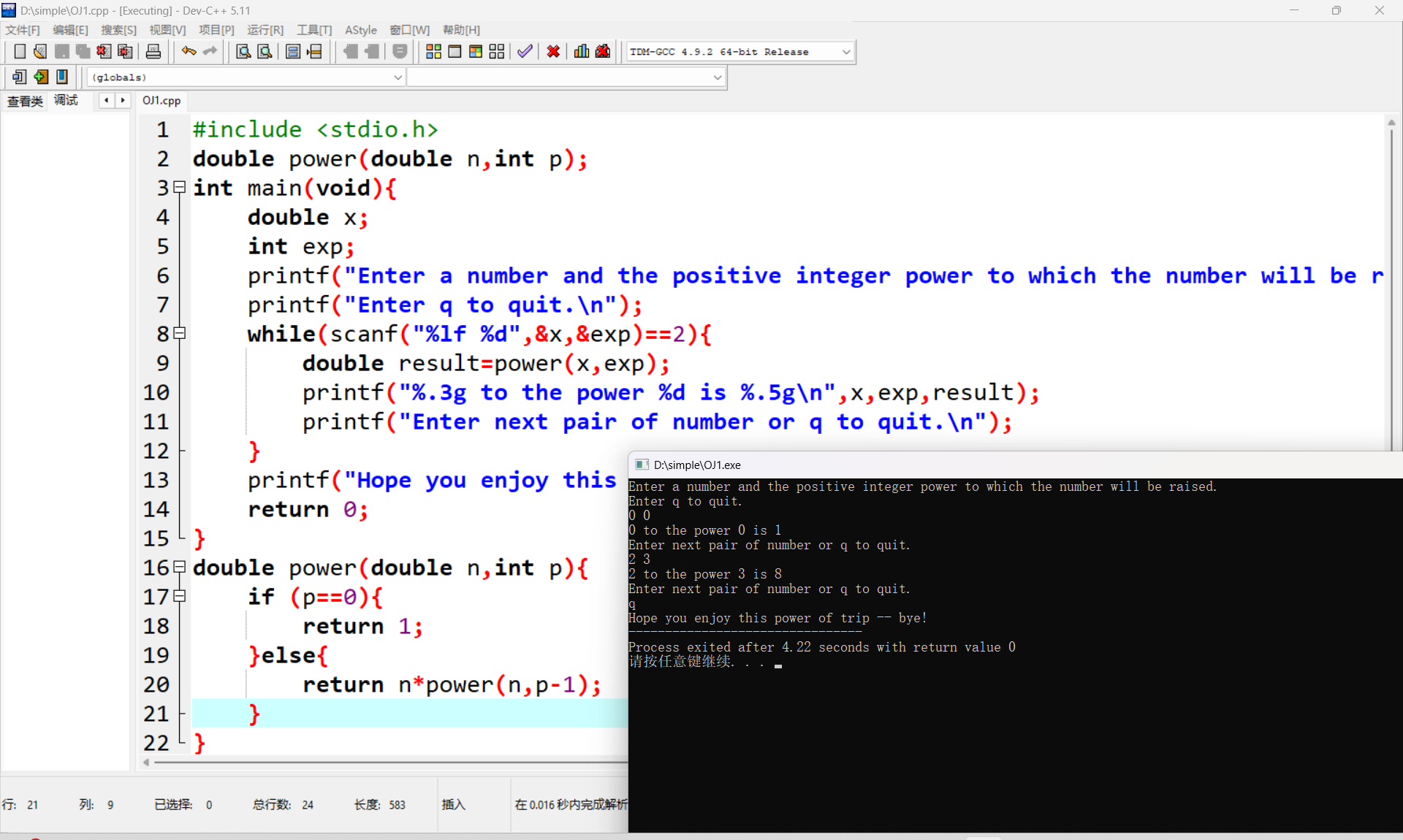1403x840 pixels.
Task: Click the Undo arrow icon
Action: click(x=189, y=51)
